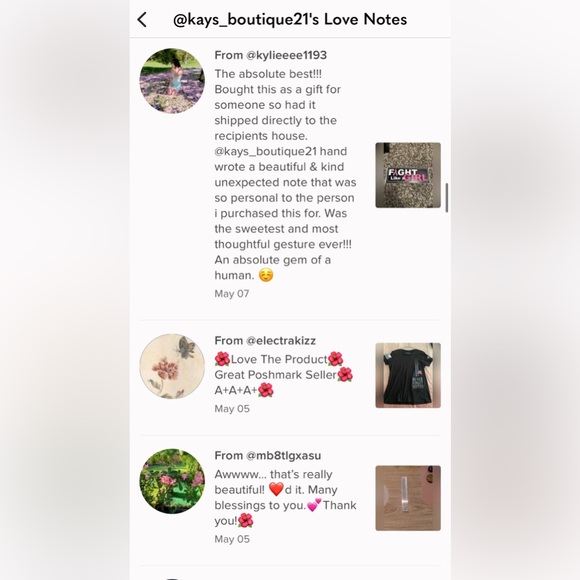Open kylieeee1193's flower field profile picture
Screen dimensions: 580x580
(x=172, y=81)
